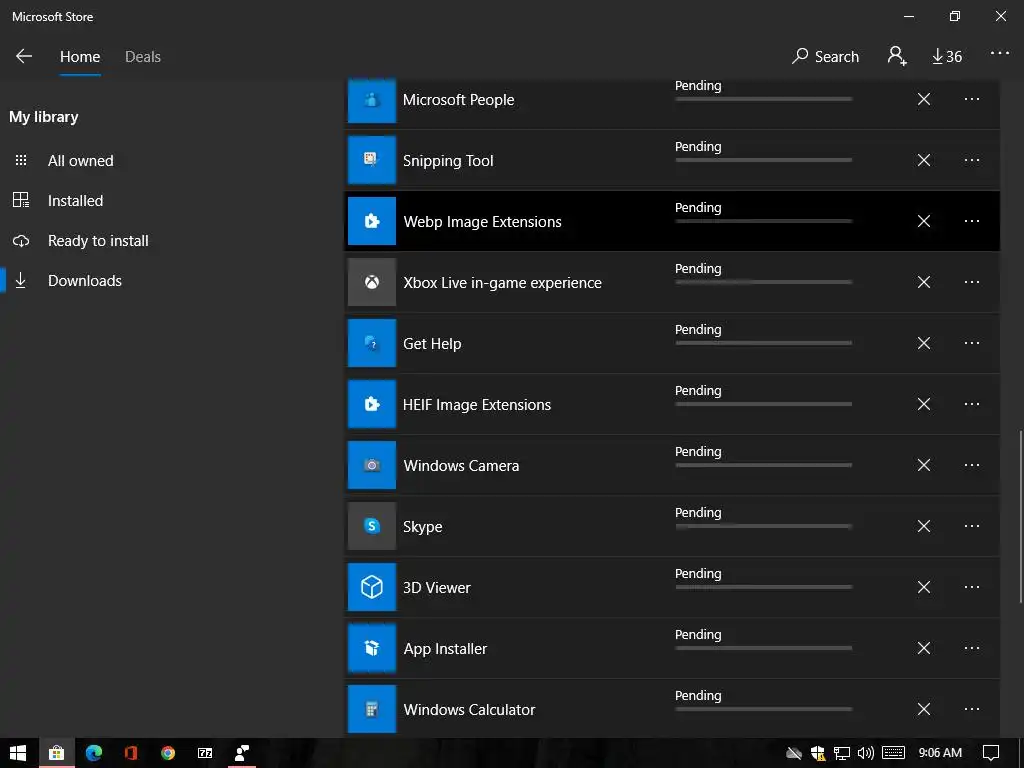Open the See more menu in header
The image size is (1024, 768).
[x=1000, y=53]
